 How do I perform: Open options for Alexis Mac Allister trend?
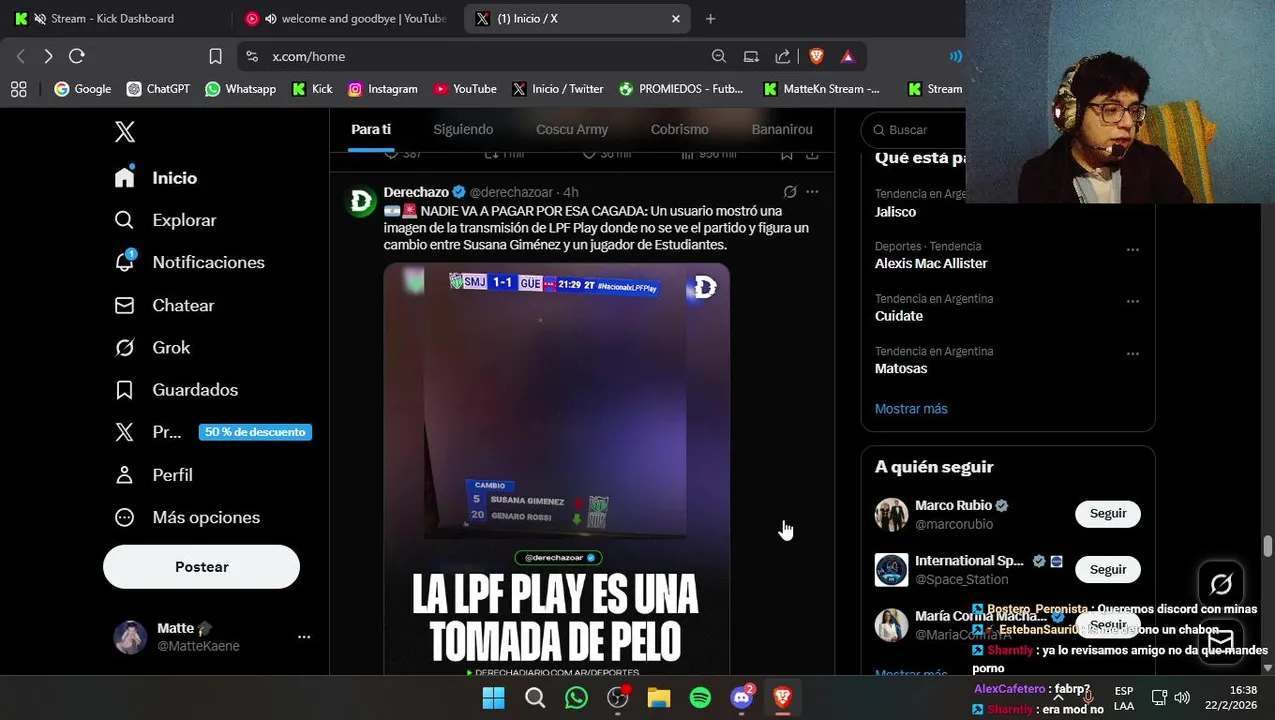point(1133,249)
